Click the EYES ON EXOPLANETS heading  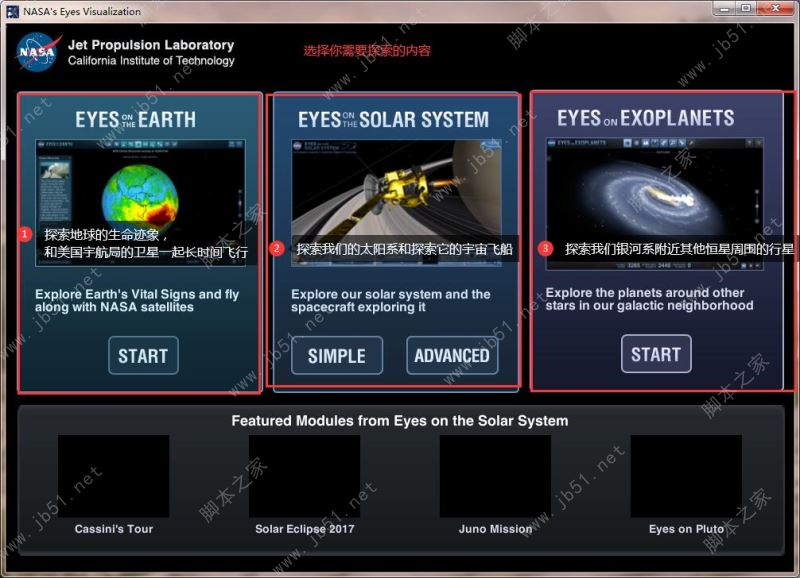(x=645, y=118)
